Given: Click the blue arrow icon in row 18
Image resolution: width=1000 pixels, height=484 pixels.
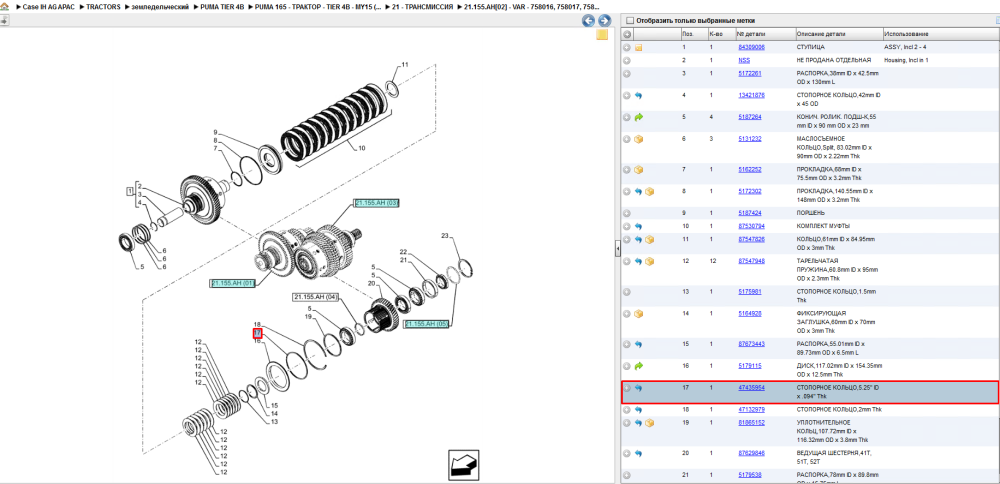Looking at the screenshot, I should [x=638, y=409].
